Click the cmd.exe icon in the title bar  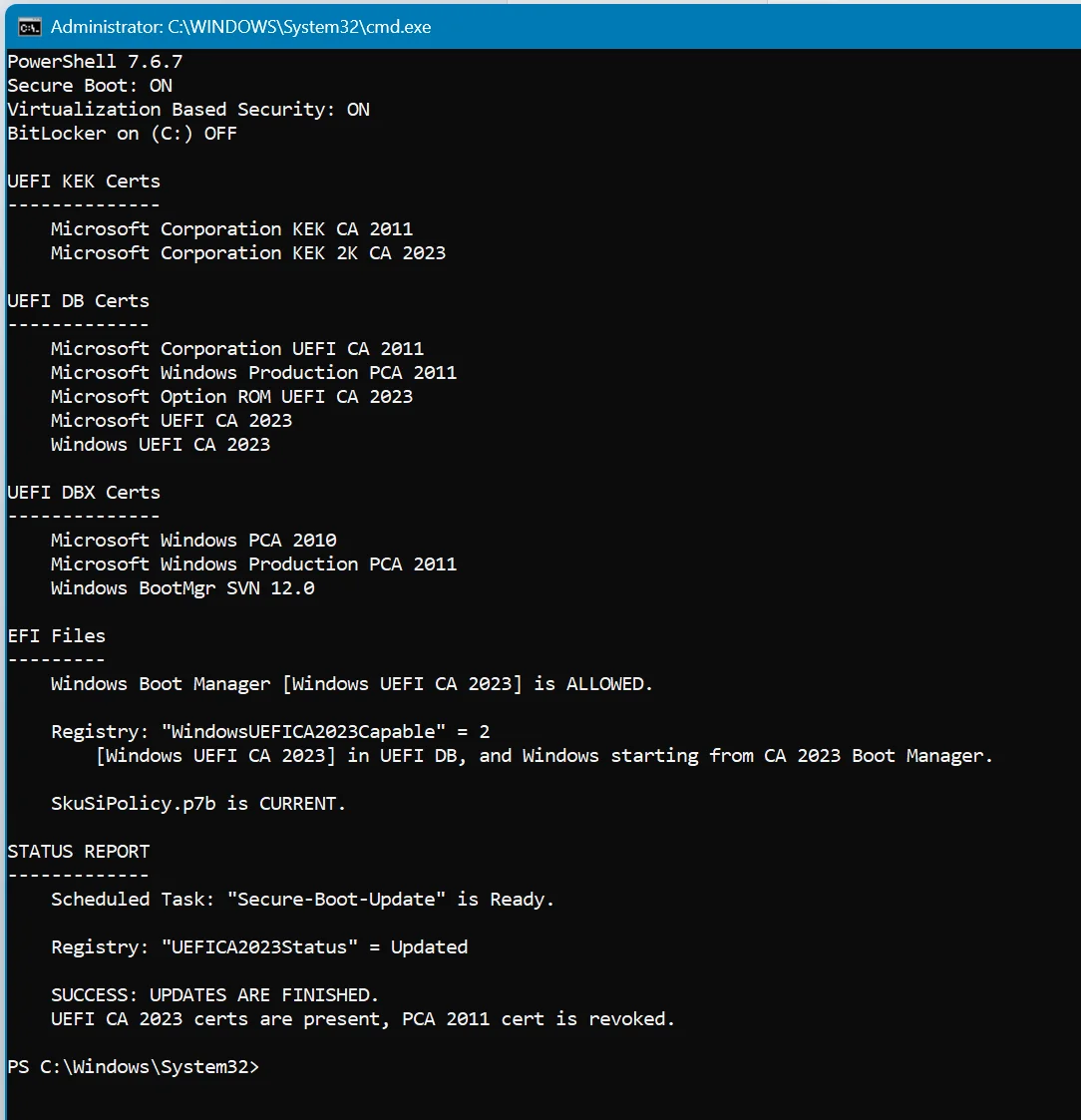tap(29, 27)
